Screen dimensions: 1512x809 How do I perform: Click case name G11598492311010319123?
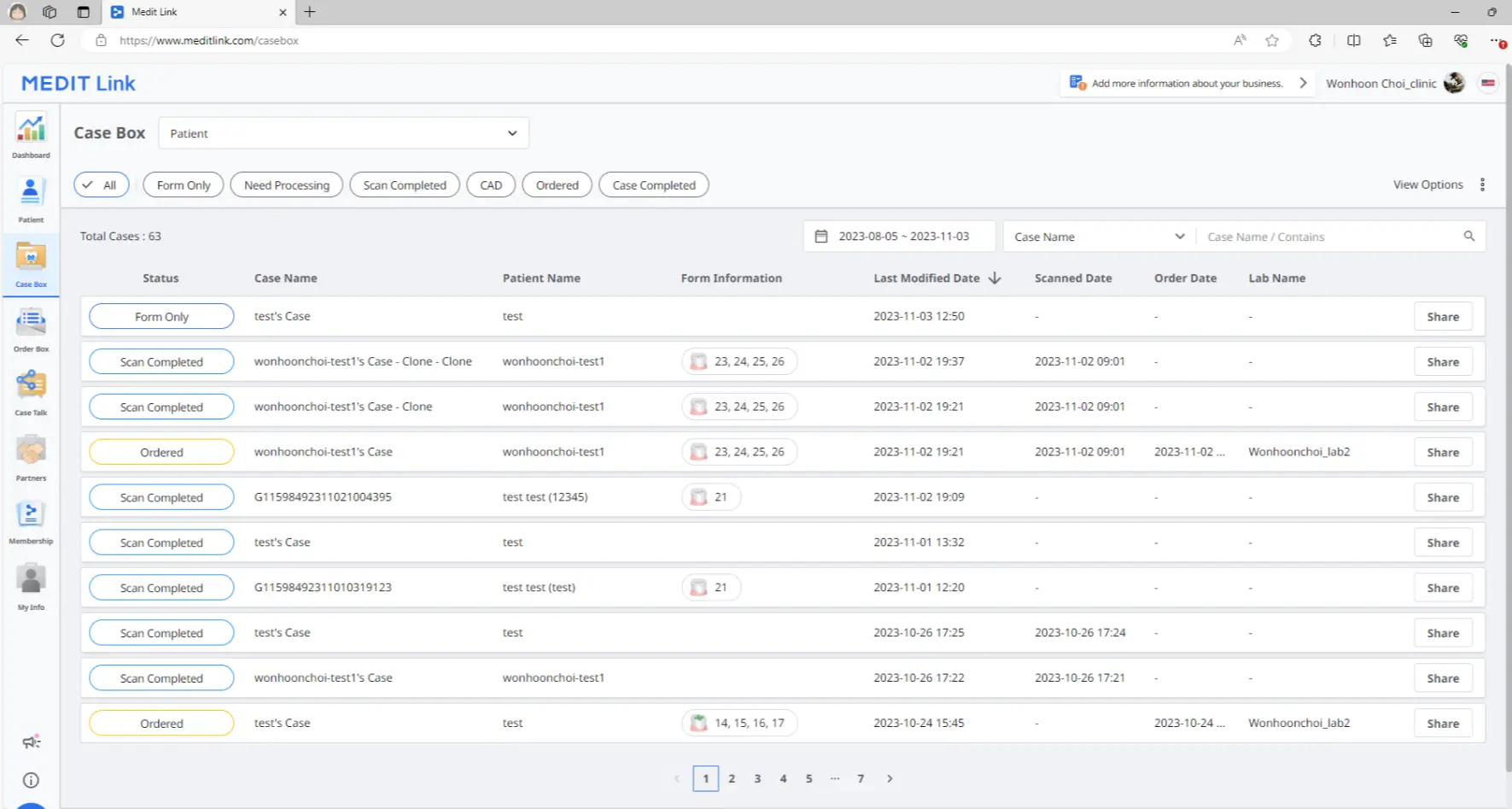pyautogui.click(x=323, y=587)
